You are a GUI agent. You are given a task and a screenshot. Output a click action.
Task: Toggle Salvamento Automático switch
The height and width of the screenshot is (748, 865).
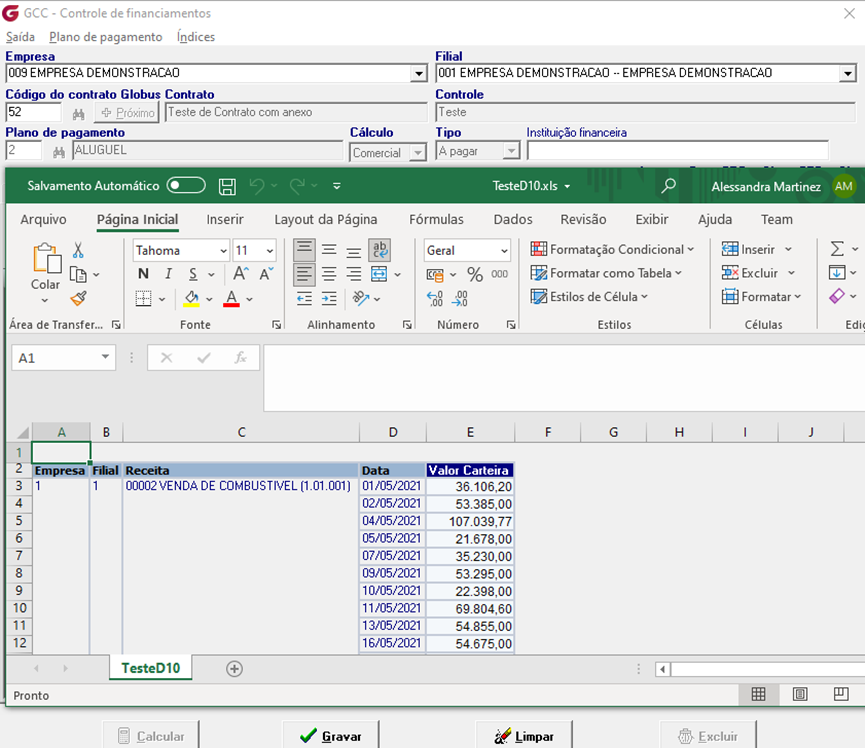pos(186,185)
